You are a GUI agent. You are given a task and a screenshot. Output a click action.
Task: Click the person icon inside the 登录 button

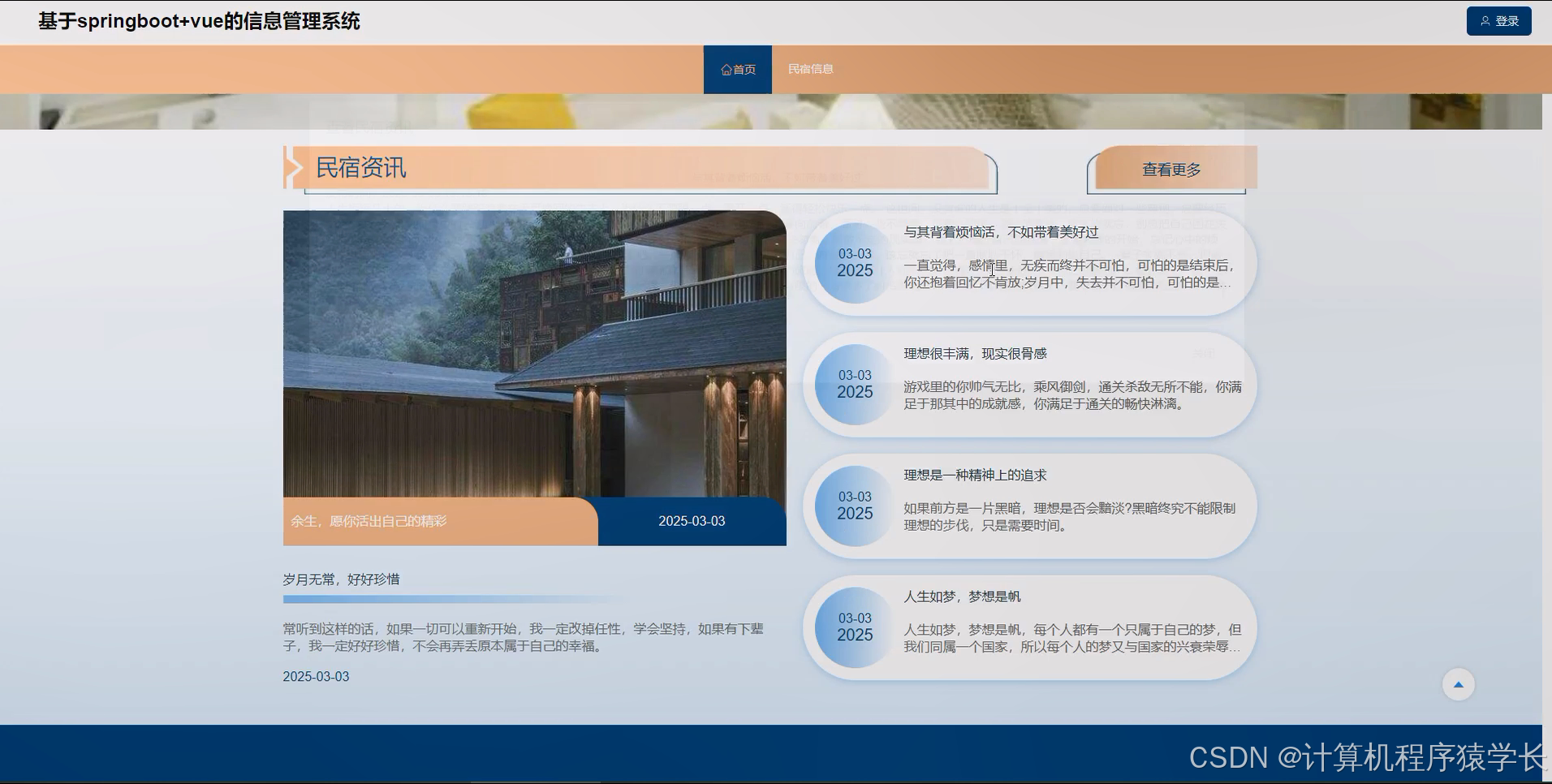click(1486, 20)
